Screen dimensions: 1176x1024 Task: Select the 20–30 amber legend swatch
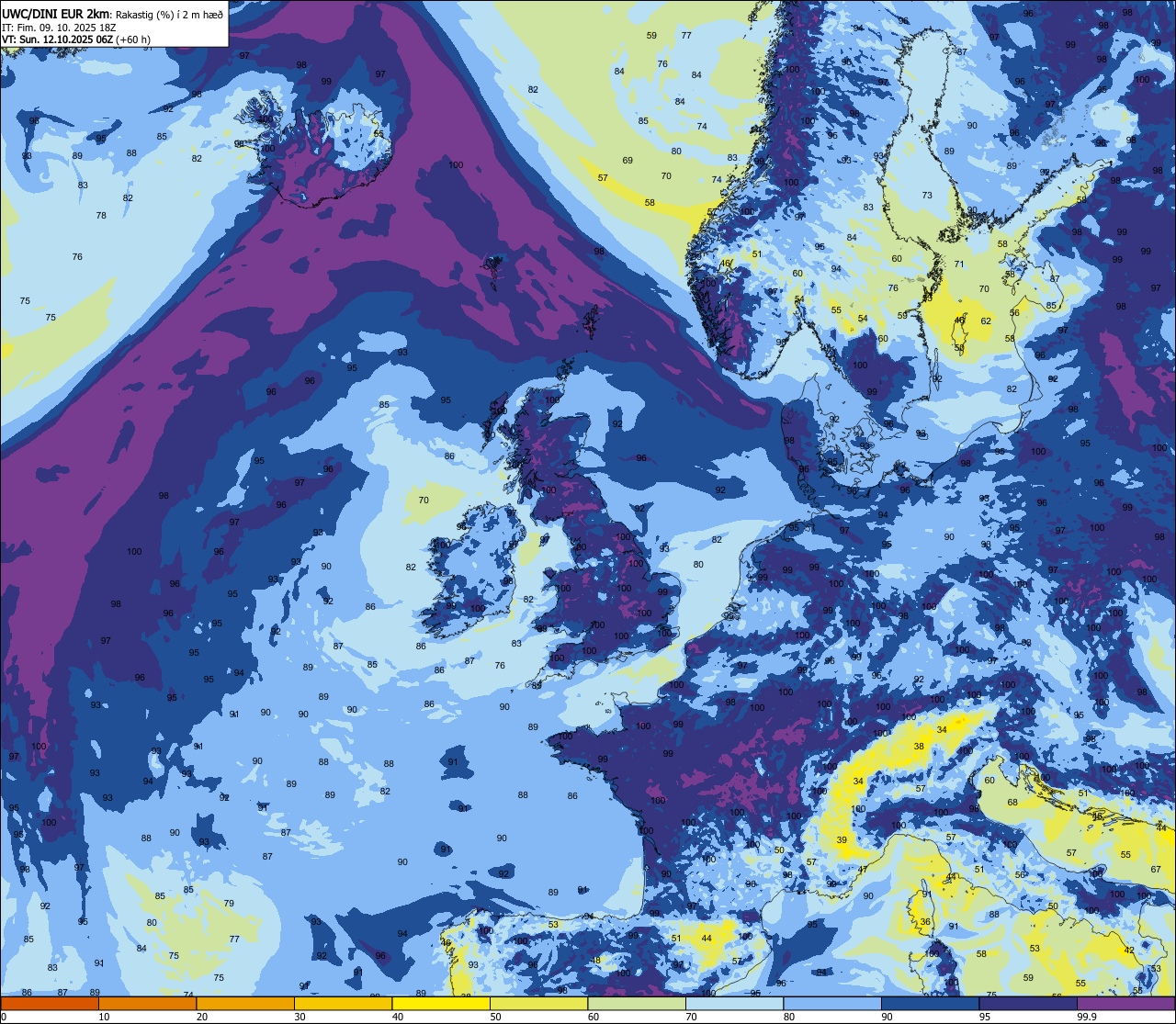pyautogui.click(x=245, y=1003)
